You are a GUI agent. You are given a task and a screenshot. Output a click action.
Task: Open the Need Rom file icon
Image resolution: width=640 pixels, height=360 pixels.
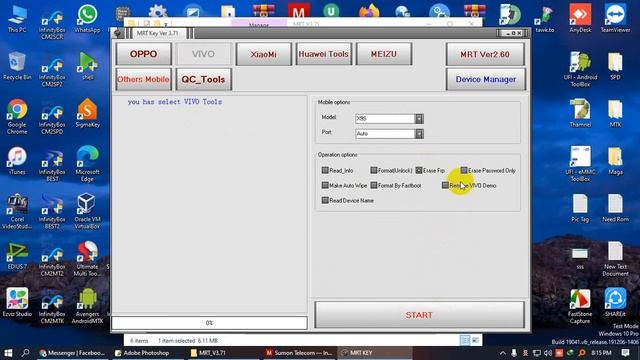pos(615,208)
